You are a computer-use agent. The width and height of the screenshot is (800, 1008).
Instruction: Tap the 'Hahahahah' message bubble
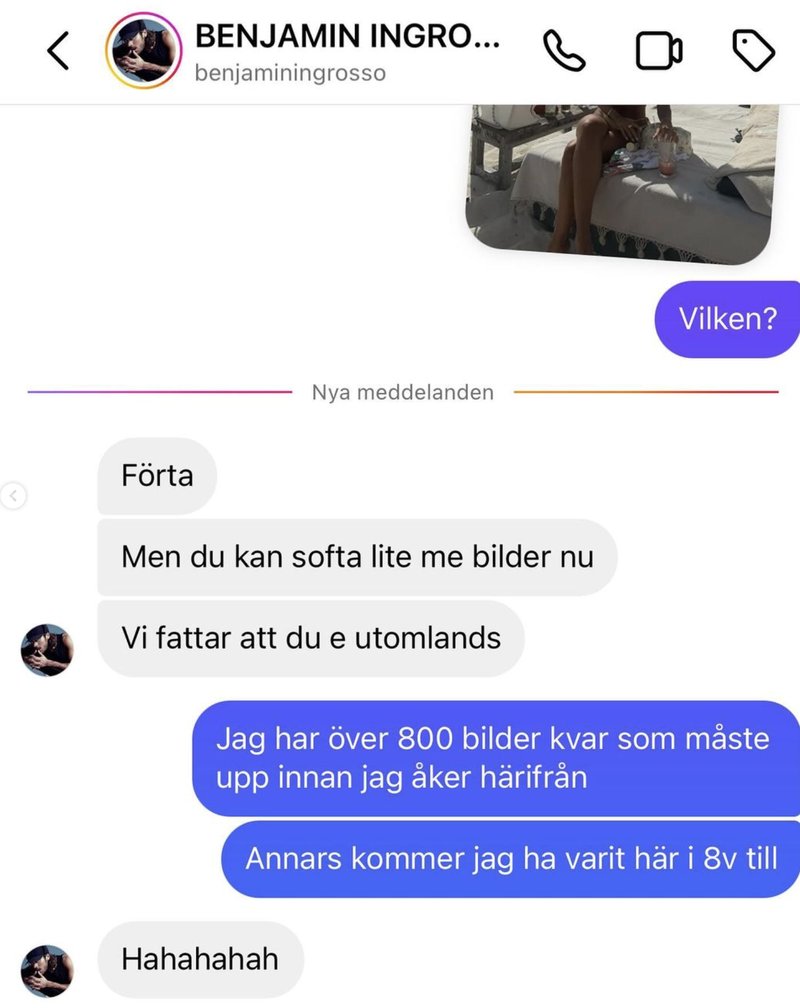(x=200, y=960)
